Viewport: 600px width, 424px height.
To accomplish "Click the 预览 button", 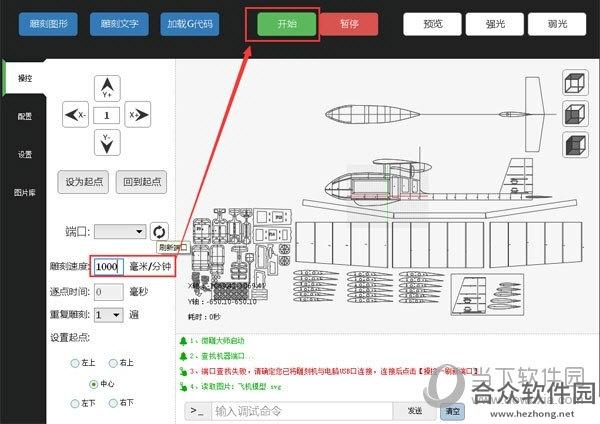I will tap(432, 24).
